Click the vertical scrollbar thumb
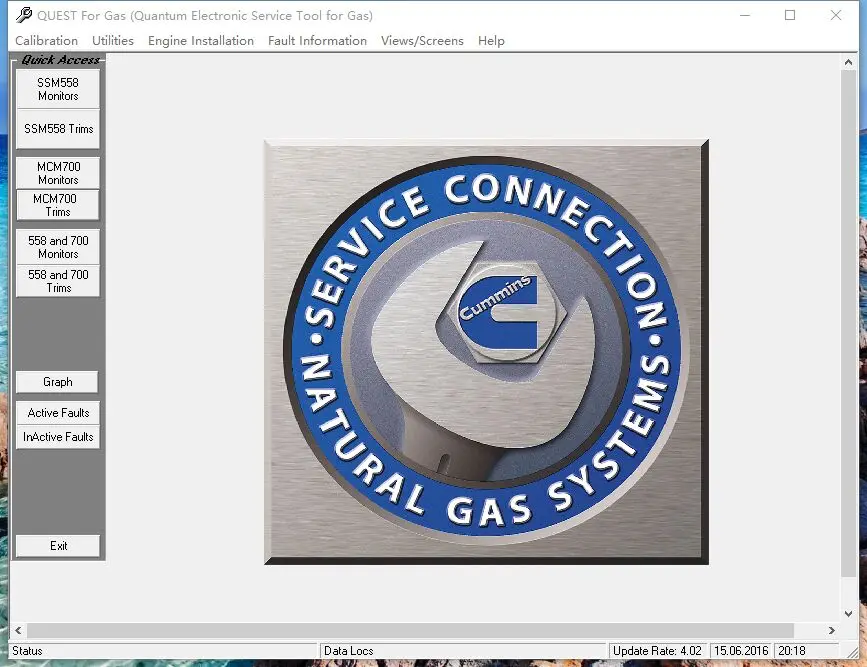867x667 pixels. pyautogui.click(x=848, y=324)
